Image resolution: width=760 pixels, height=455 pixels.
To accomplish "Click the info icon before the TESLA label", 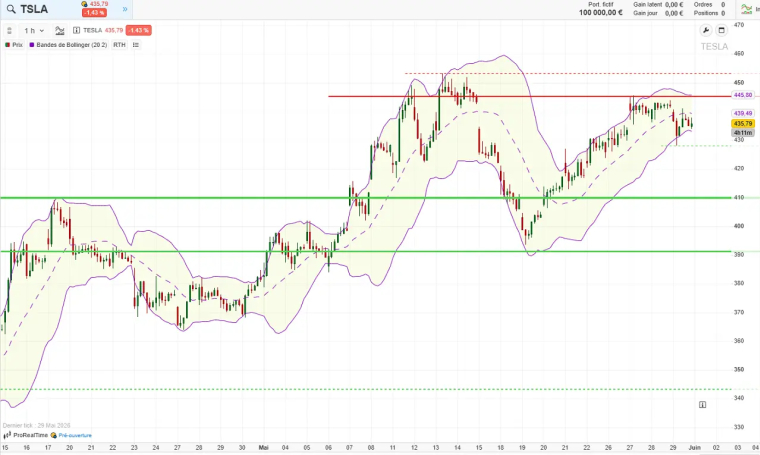I will tap(77, 30).
